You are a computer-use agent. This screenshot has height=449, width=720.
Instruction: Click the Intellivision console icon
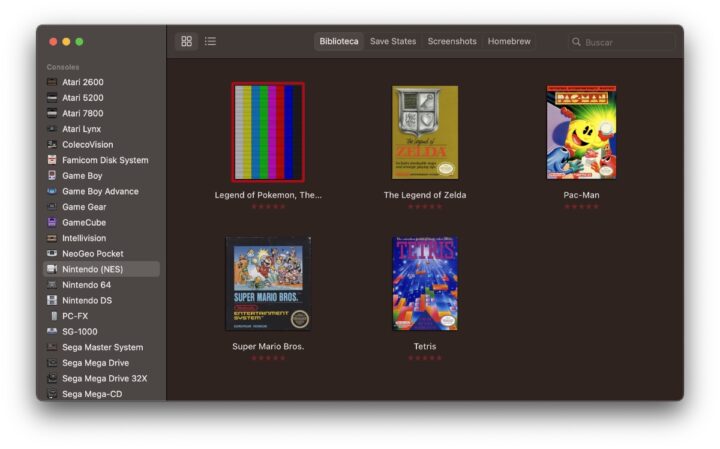52,238
